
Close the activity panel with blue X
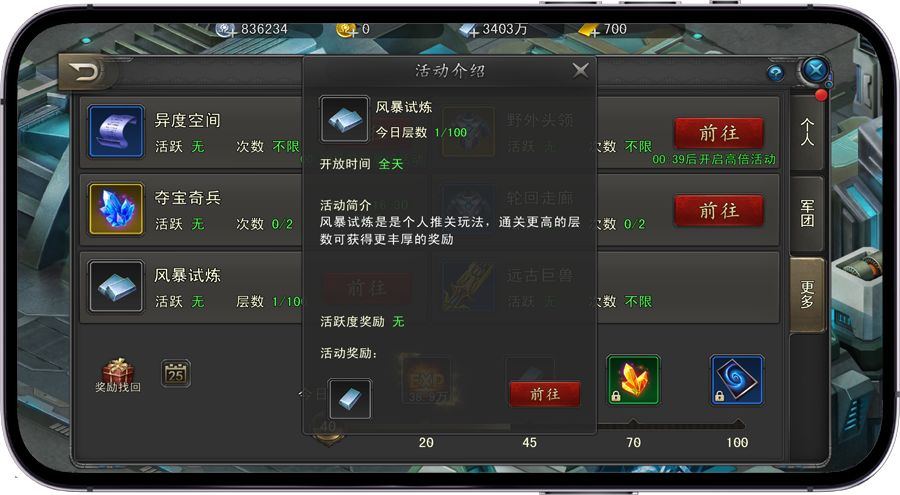click(x=815, y=71)
